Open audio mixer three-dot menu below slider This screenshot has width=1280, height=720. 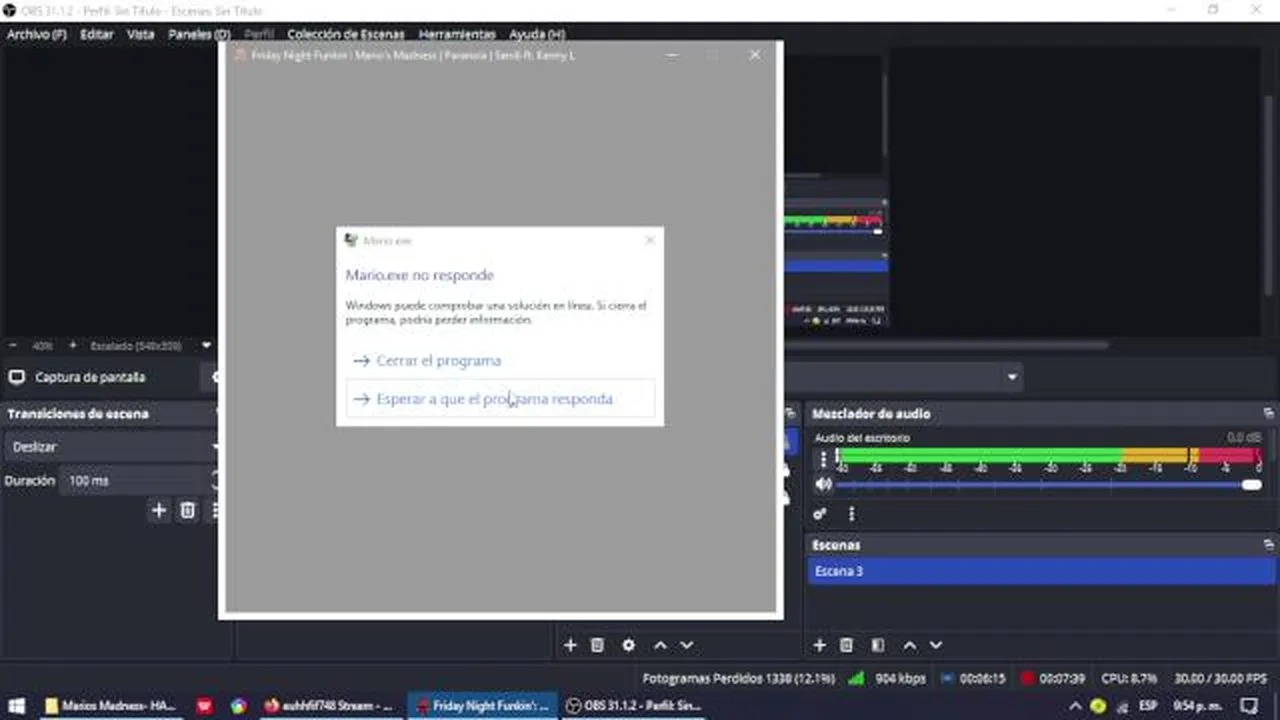(x=851, y=514)
